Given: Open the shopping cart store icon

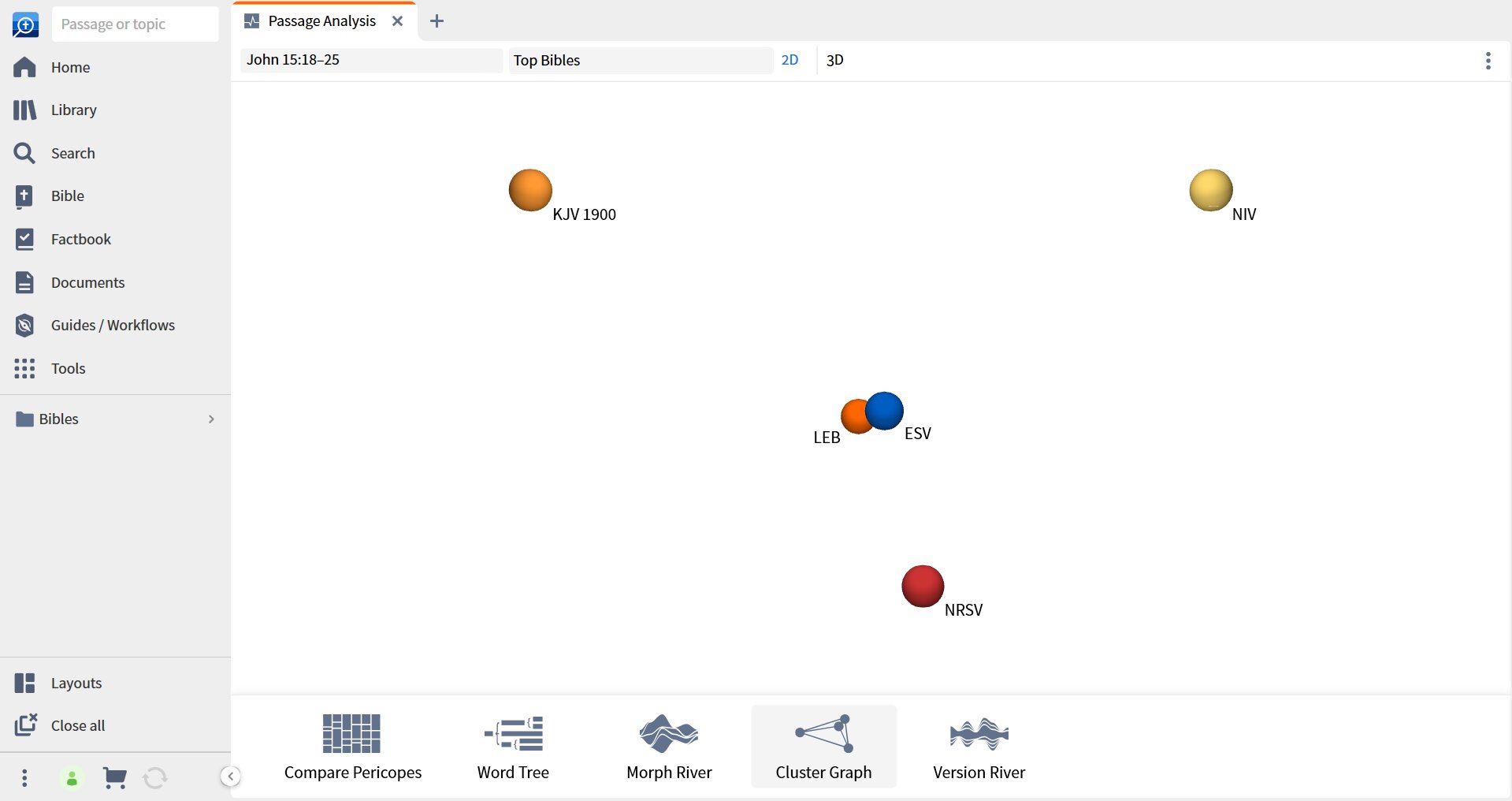Looking at the screenshot, I should (x=115, y=778).
